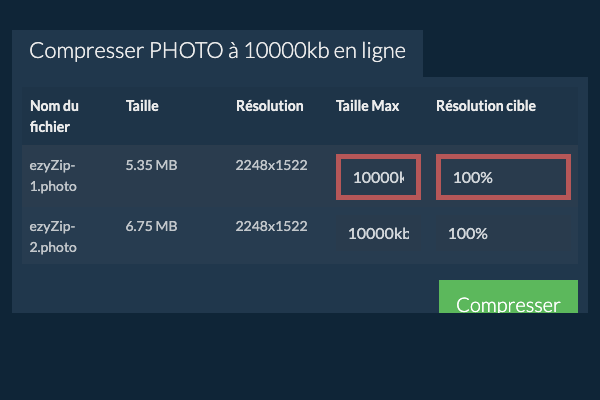
Task: Click the Taille column header
Action: pos(142,106)
